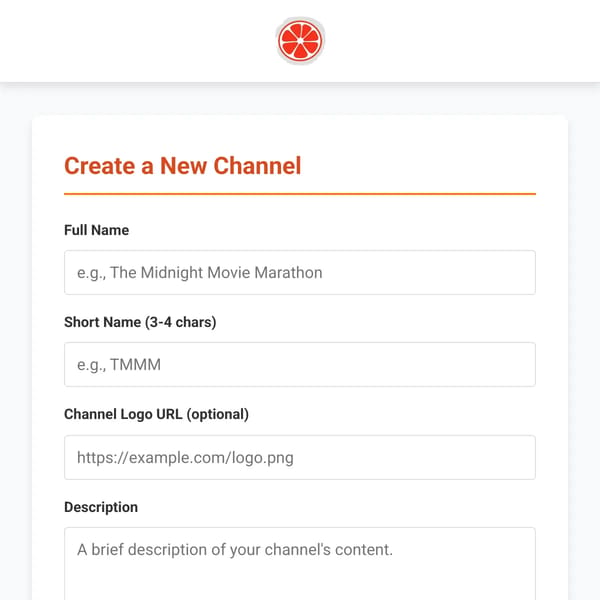This screenshot has width=600, height=600.
Task: Click the 'Create a New Channel' heading
Action: (x=183, y=166)
